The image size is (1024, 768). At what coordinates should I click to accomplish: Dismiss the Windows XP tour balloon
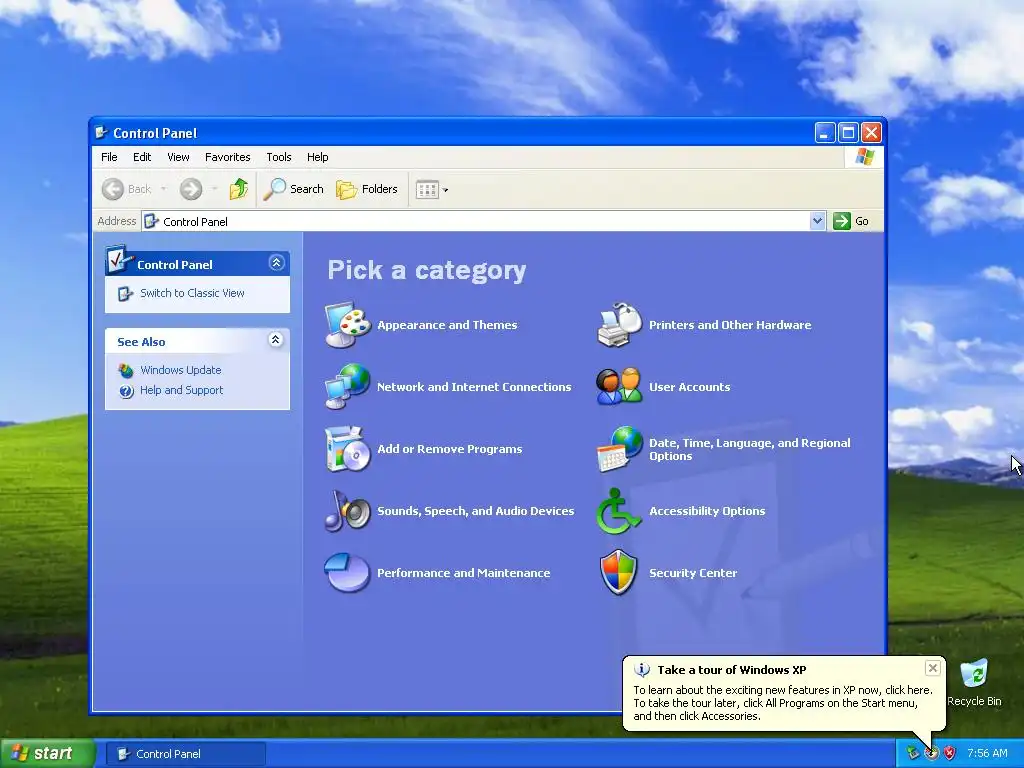pos(933,667)
